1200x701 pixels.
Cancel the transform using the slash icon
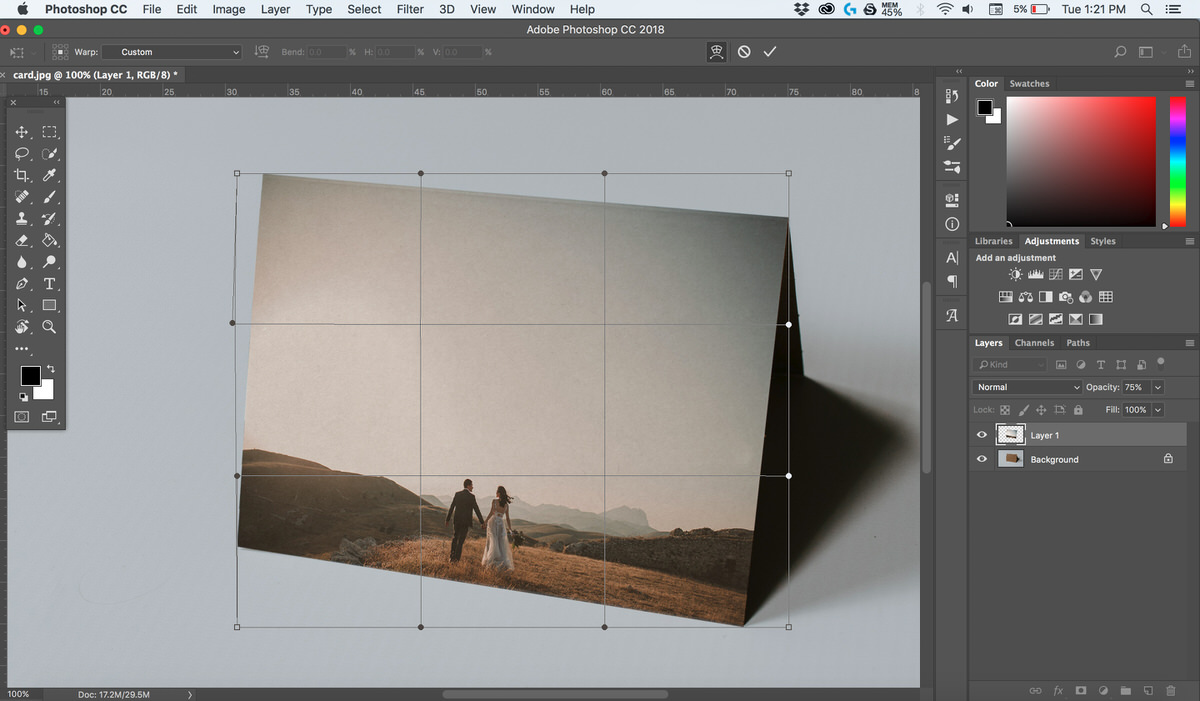[744, 51]
